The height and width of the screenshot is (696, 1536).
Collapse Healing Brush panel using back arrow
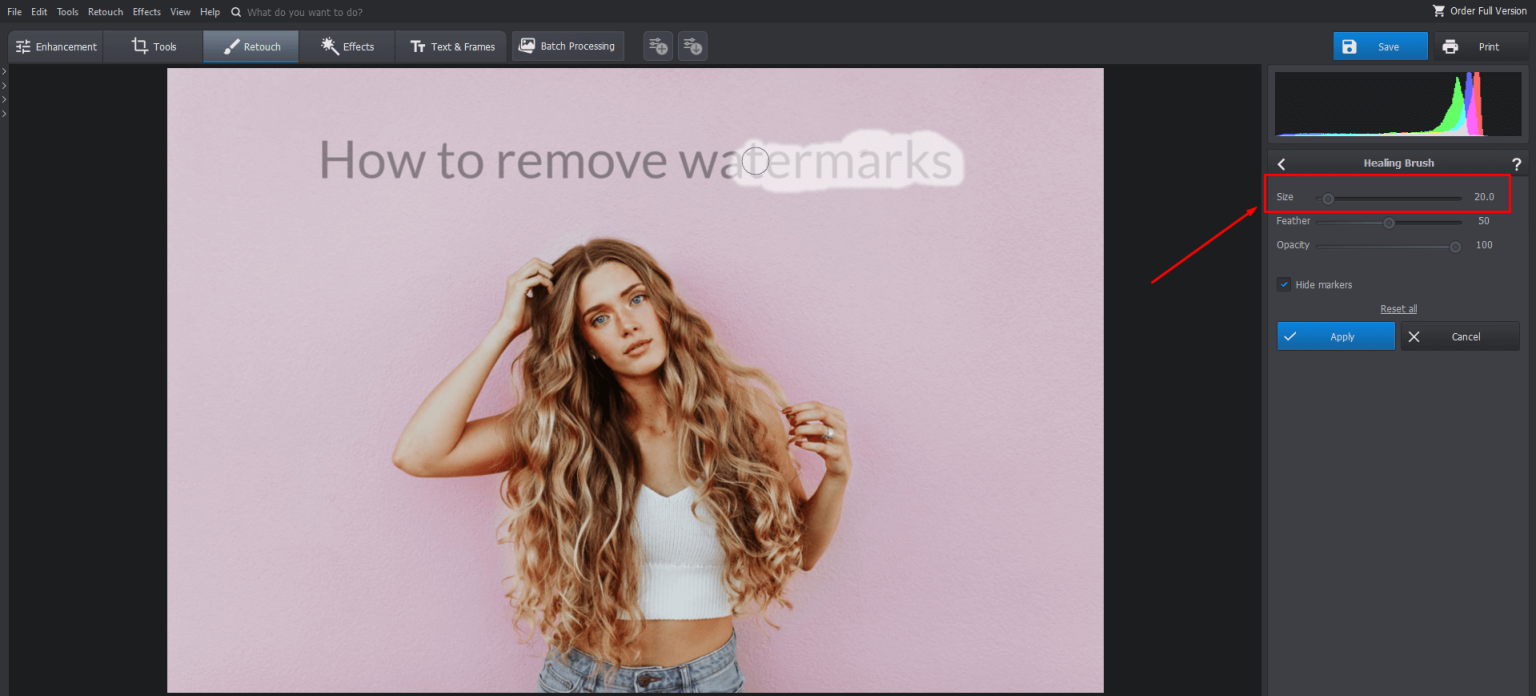(1281, 163)
